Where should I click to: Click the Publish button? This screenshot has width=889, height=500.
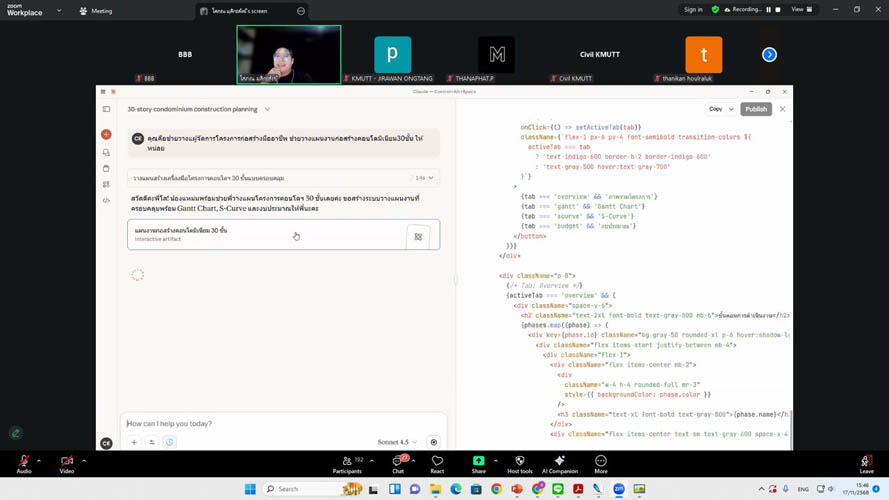[756, 109]
